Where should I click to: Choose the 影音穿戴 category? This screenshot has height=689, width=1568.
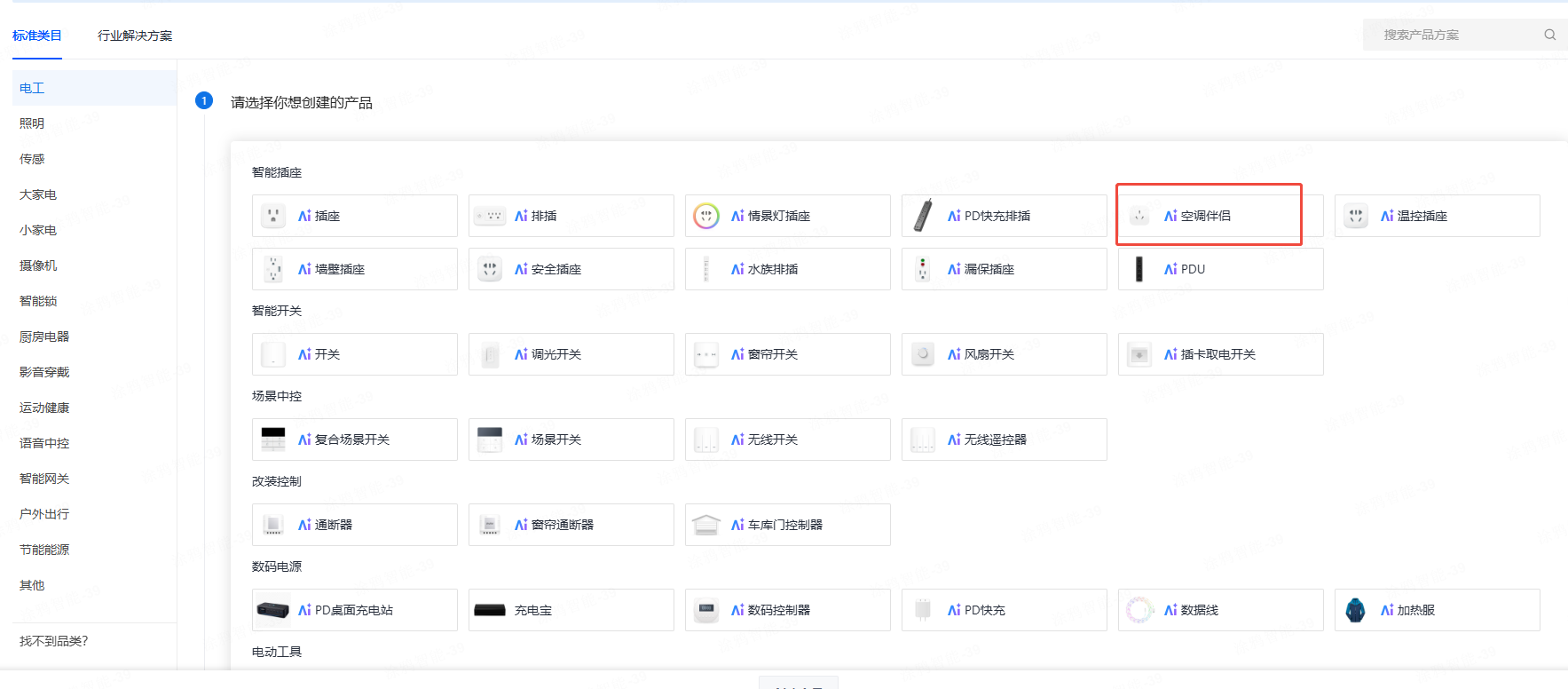point(94,372)
